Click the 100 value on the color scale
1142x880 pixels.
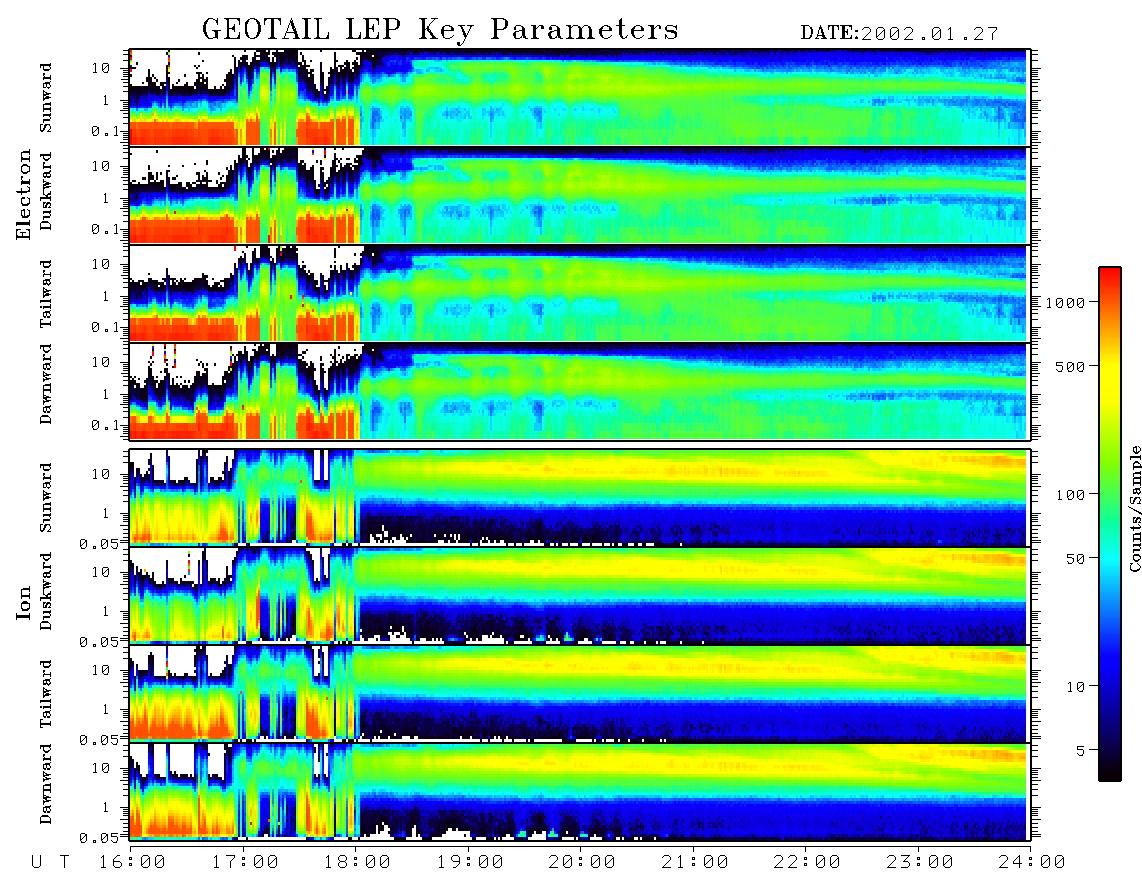click(x=1070, y=495)
